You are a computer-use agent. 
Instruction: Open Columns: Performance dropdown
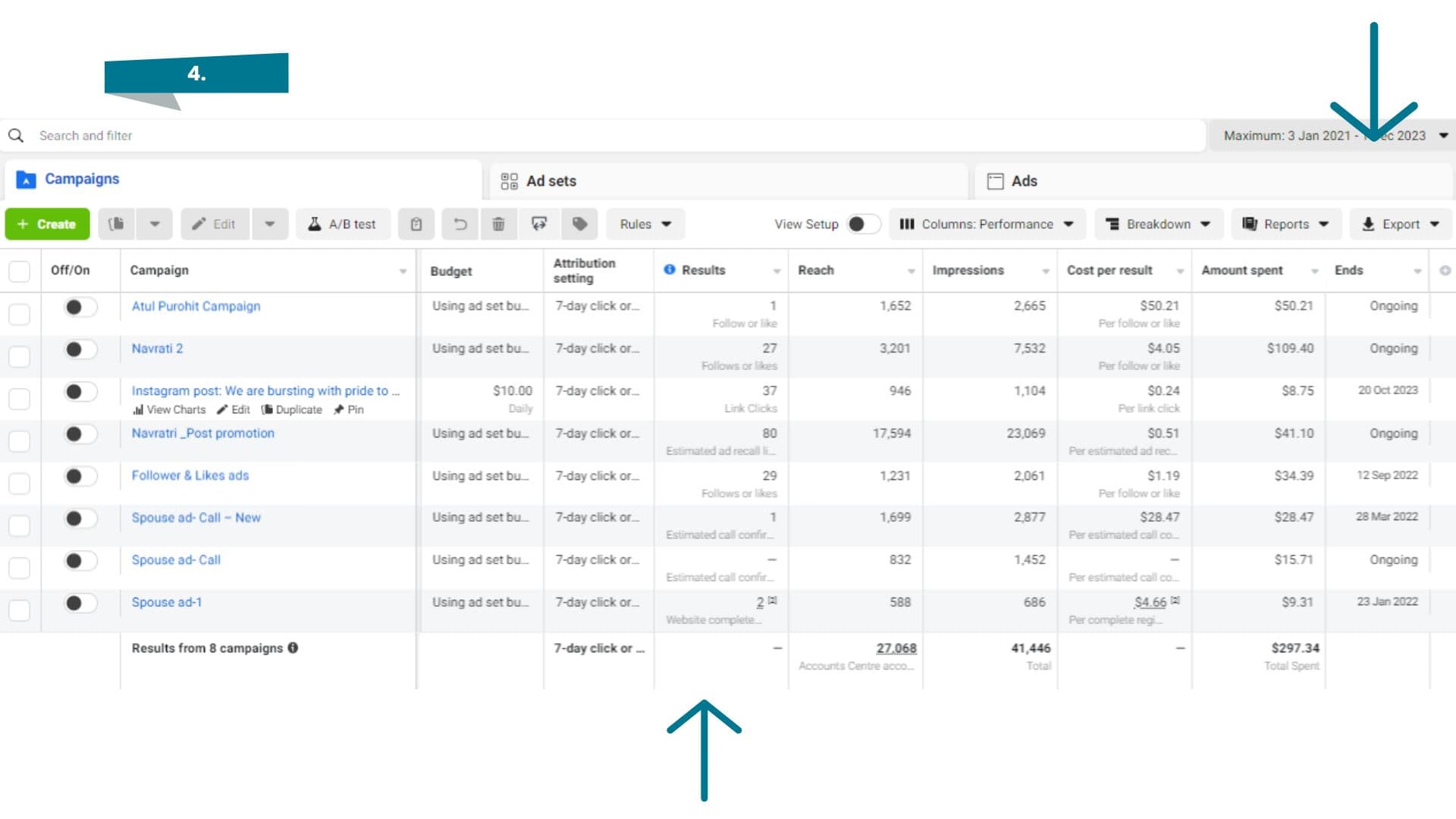[x=987, y=224]
